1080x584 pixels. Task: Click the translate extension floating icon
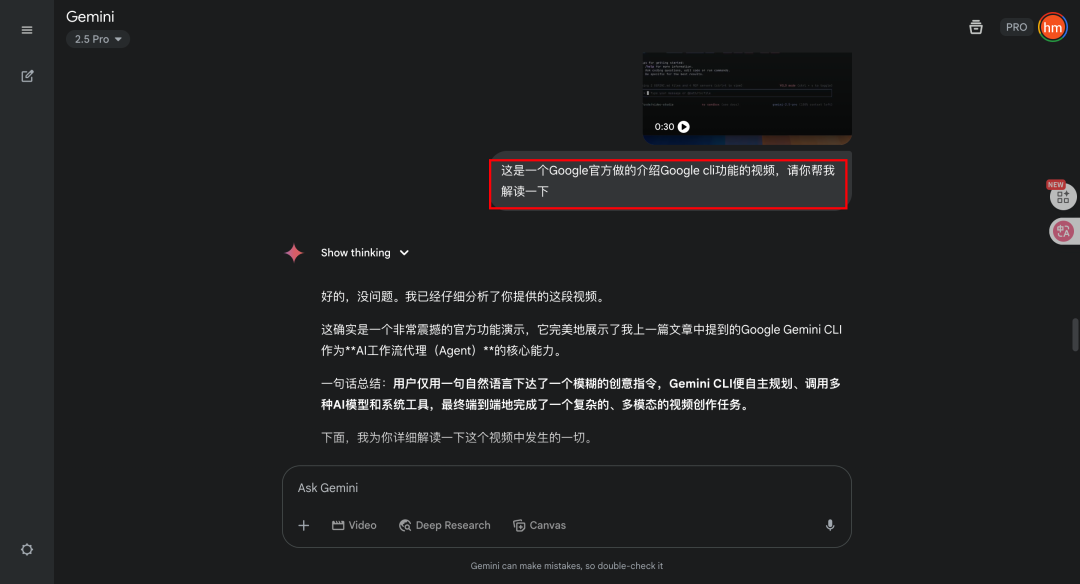click(x=1063, y=231)
